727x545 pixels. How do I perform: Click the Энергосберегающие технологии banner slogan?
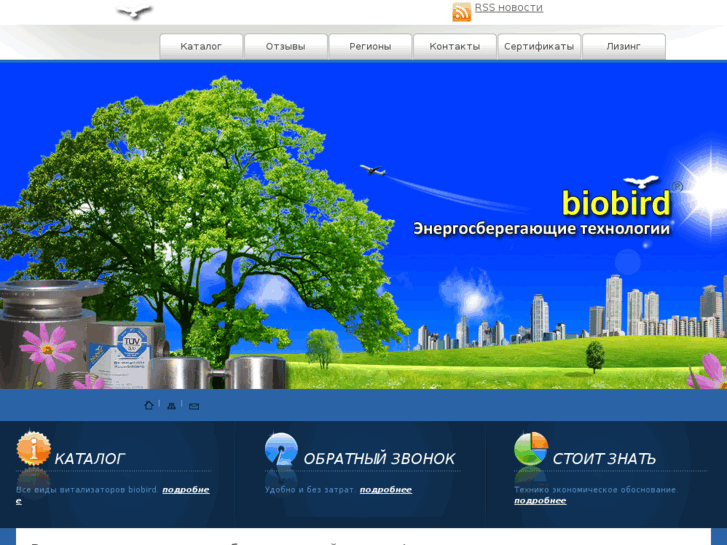542,229
